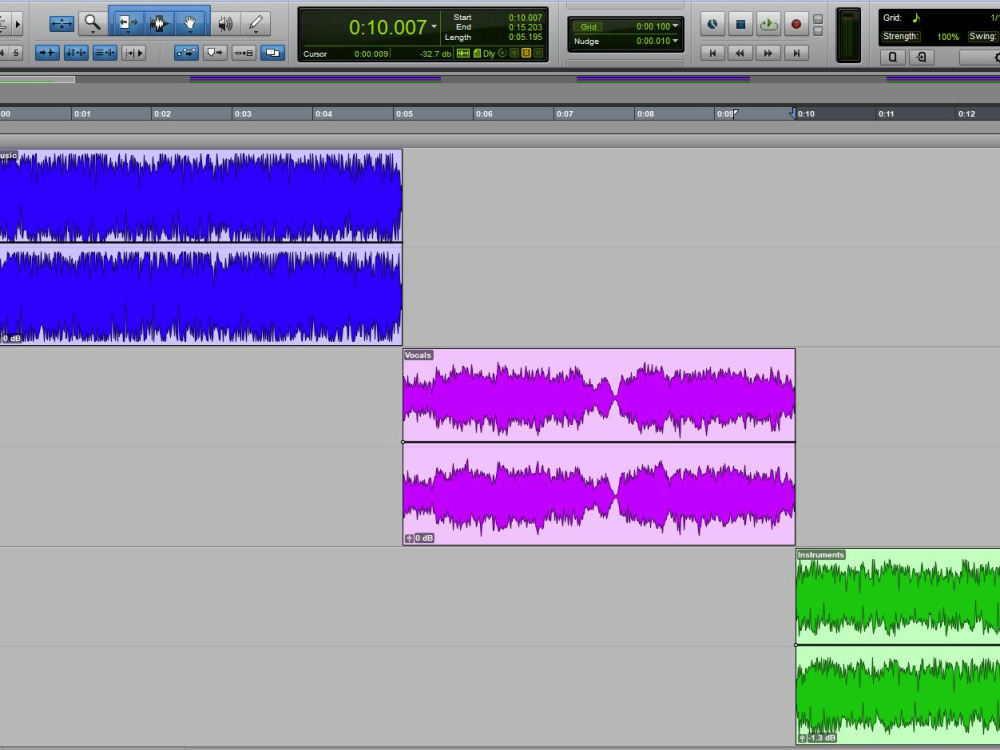1000x750 pixels.
Task: Click the playhead marker near 0:10
Action: point(792,114)
